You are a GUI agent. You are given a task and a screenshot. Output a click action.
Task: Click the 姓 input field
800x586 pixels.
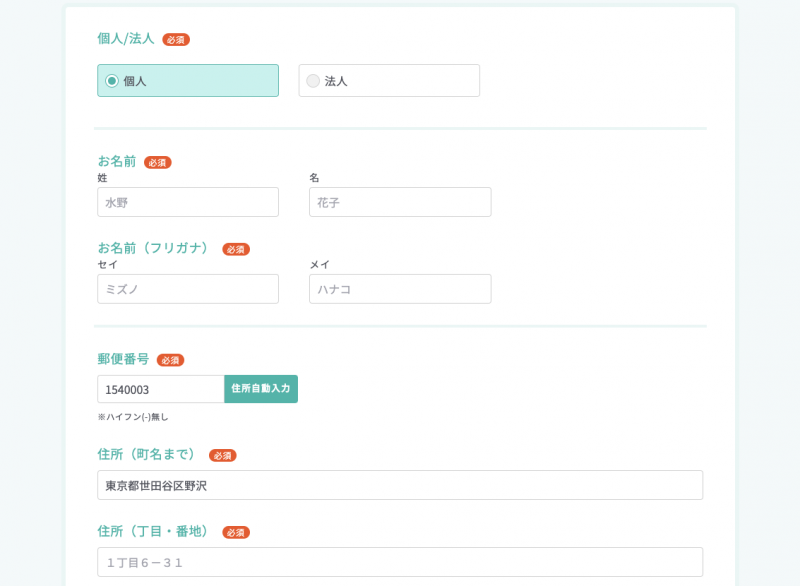(188, 202)
